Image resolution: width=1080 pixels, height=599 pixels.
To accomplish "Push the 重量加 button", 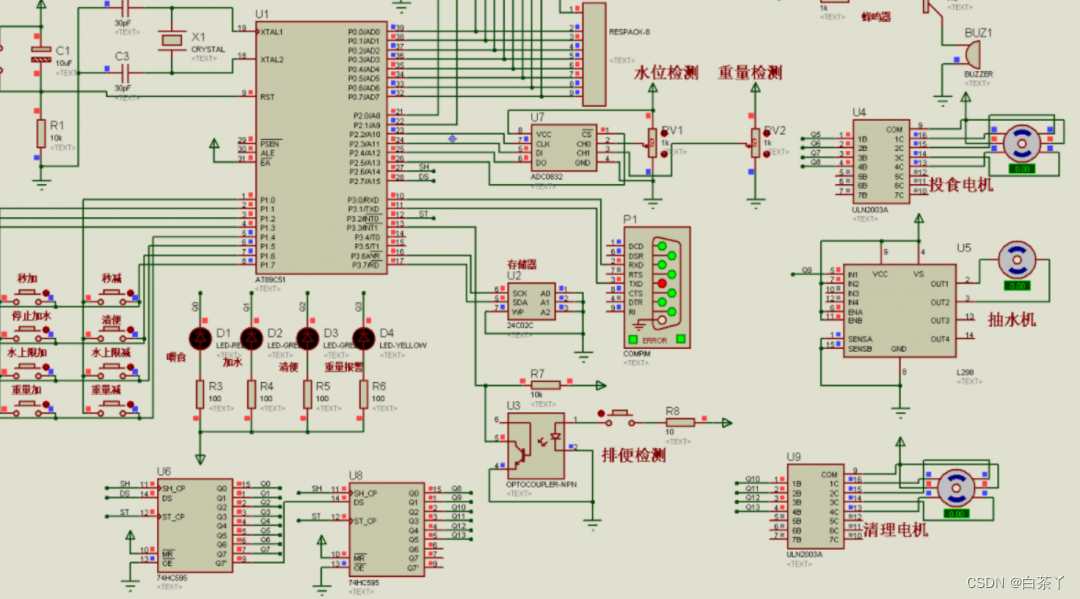I will coord(28,406).
